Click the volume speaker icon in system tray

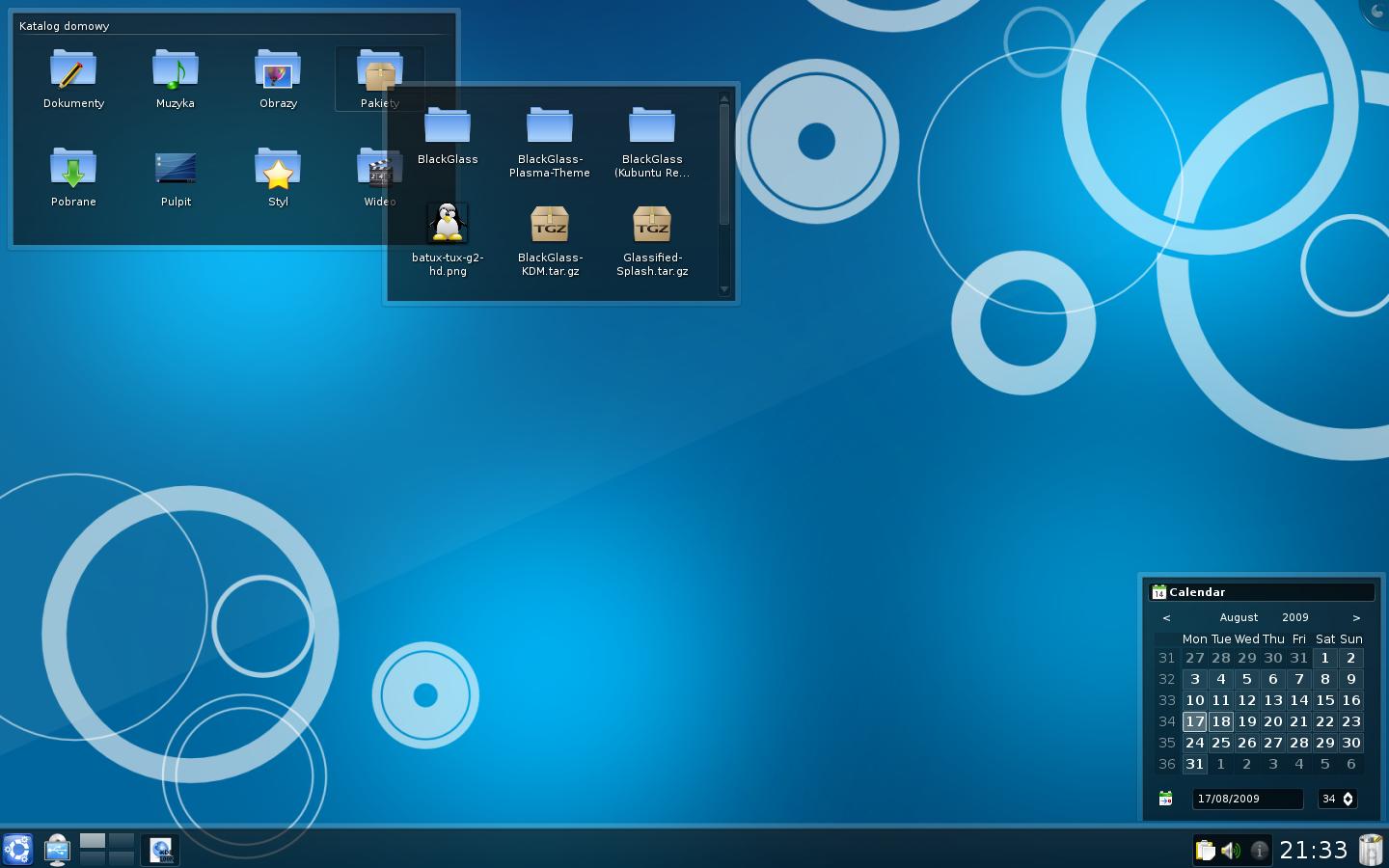[1231, 851]
